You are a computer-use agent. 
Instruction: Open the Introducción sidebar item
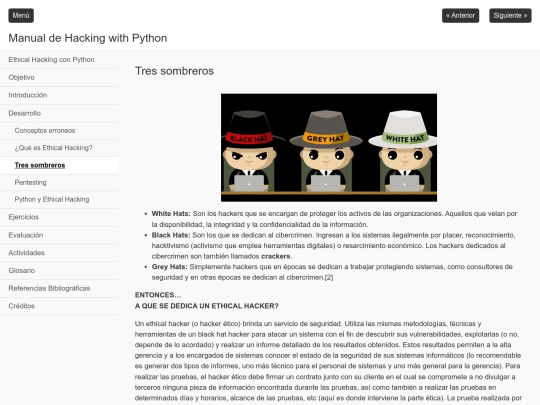pos(59,95)
